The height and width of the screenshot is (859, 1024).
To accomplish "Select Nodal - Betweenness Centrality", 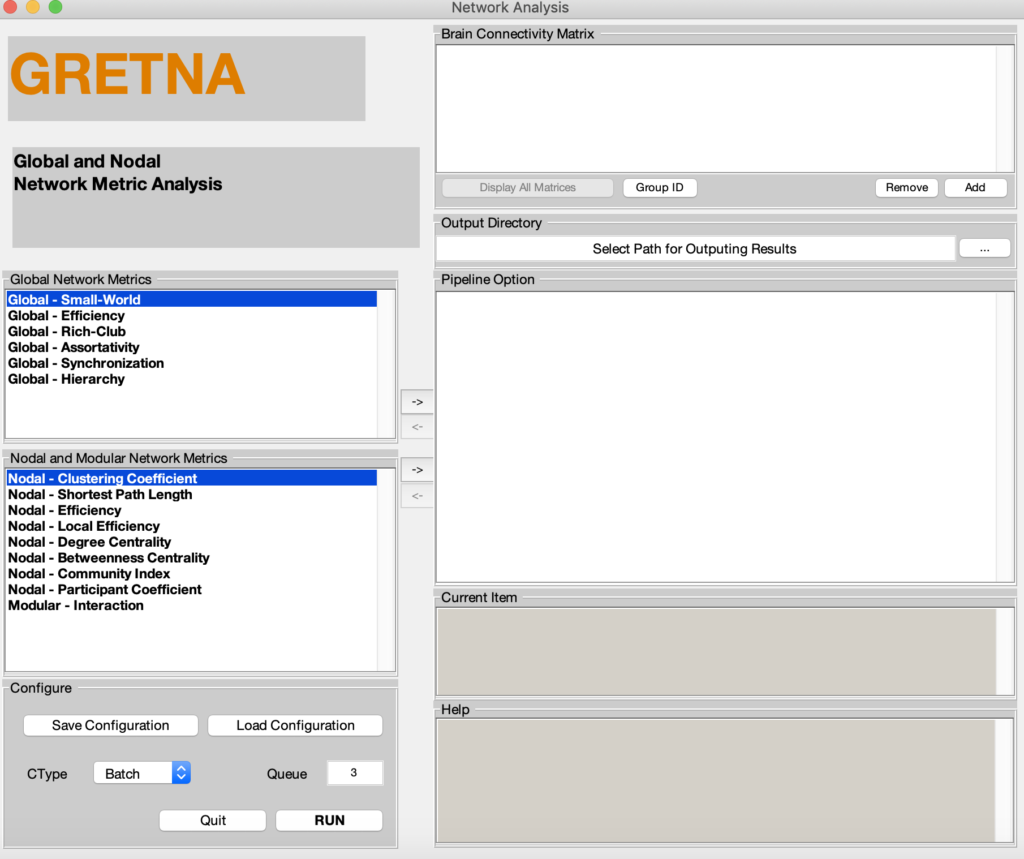I will [192, 558].
